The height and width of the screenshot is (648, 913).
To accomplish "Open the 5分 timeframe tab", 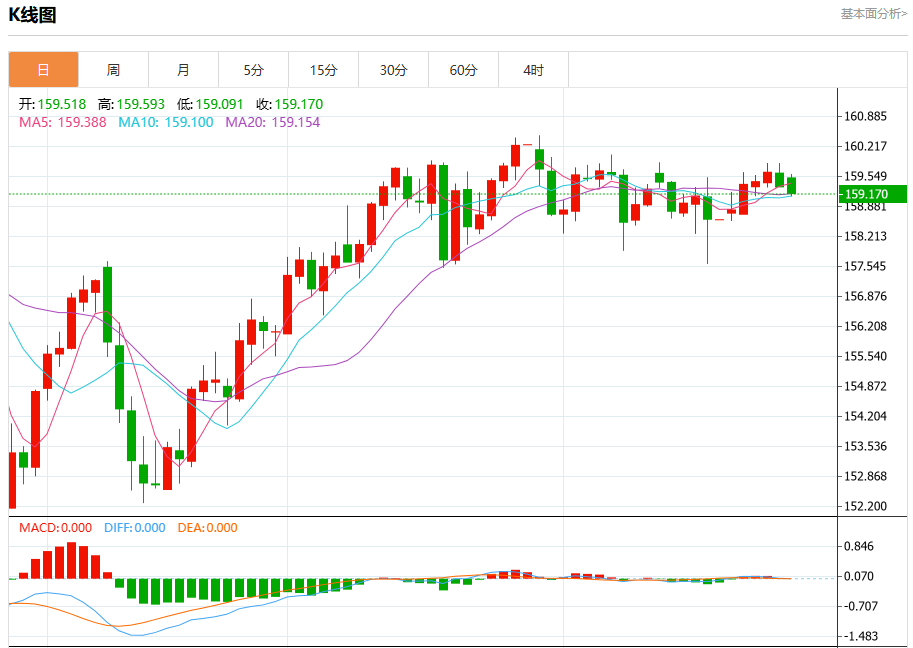I will tap(253, 70).
